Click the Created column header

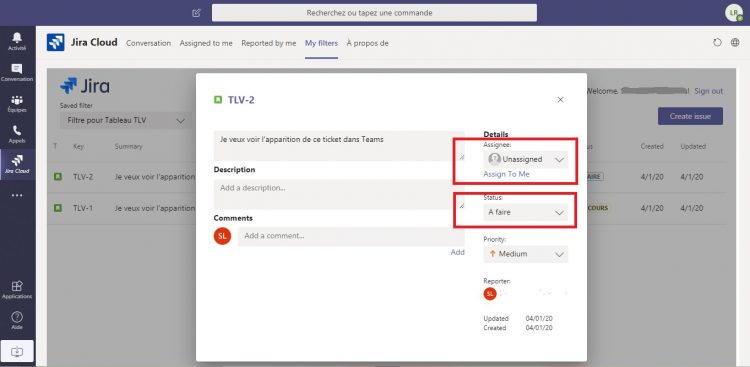652,146
